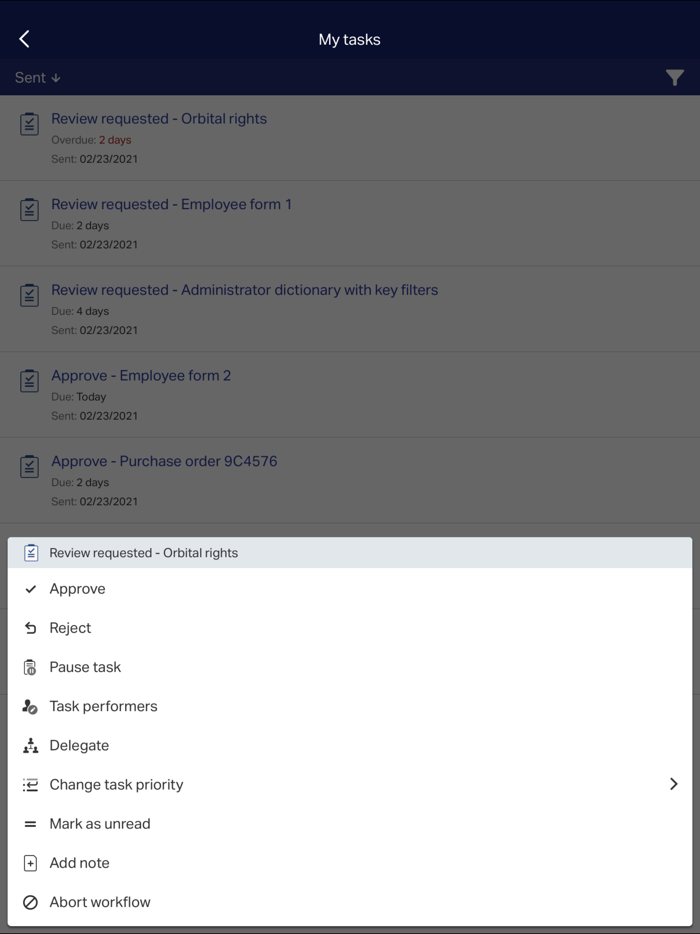Toggle Mark as unread for the task
This screenshot has height=934, width=700.
pyautogui.click(x=100, y=824)
